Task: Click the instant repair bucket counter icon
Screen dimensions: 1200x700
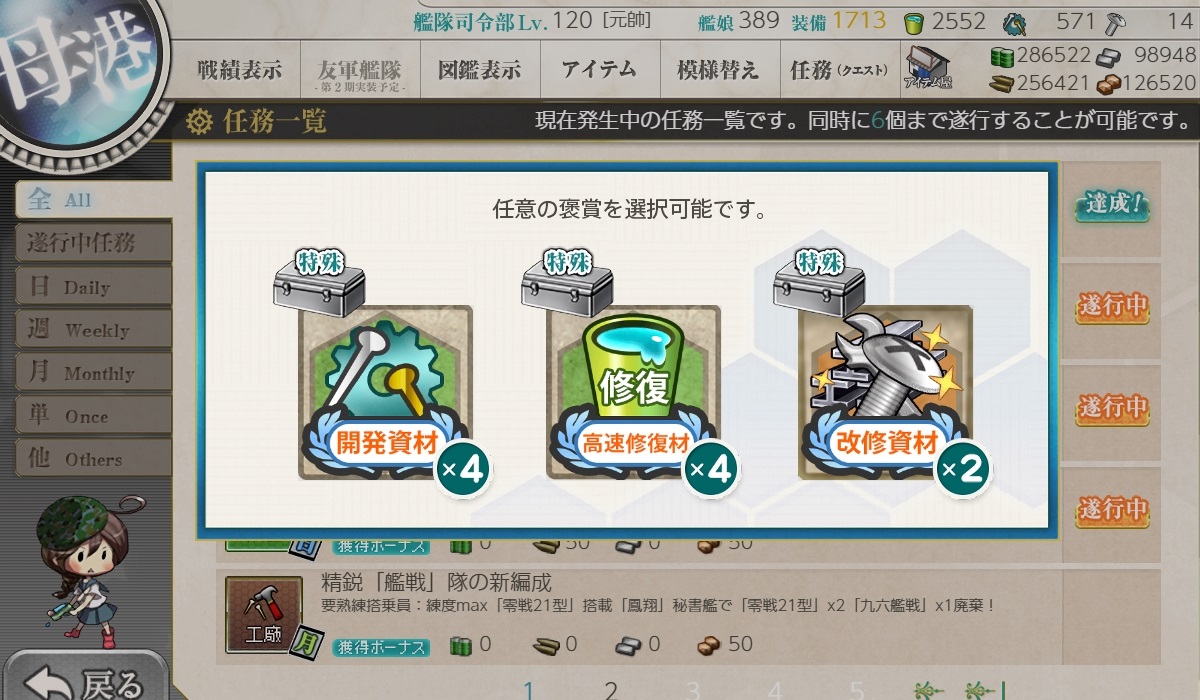Action: click(914, 22)
